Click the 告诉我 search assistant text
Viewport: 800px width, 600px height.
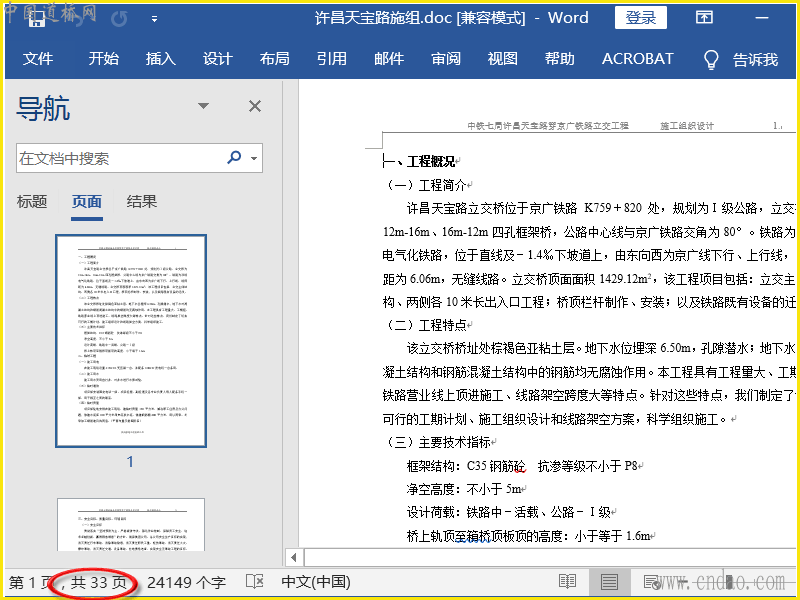pyautogui.click(x=756, y=59)
